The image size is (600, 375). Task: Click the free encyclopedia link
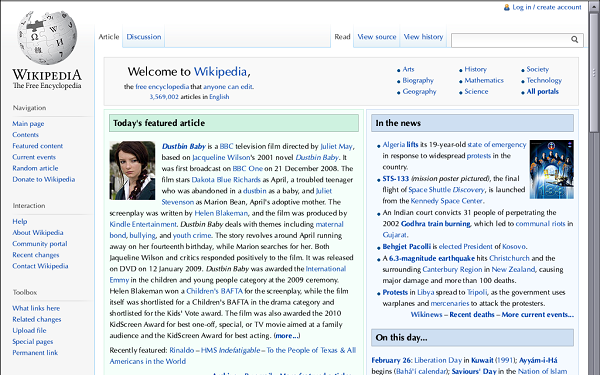tap(162, 86)
